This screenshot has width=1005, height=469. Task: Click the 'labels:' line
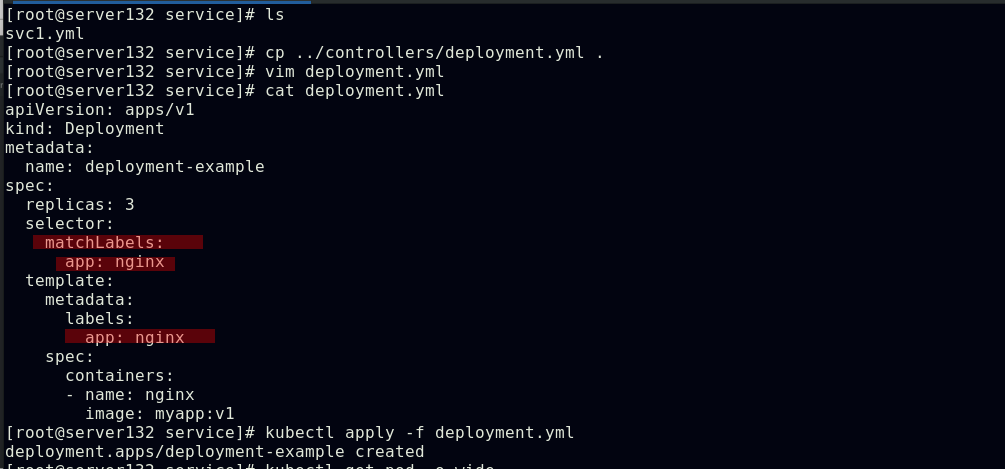(99, 319)
